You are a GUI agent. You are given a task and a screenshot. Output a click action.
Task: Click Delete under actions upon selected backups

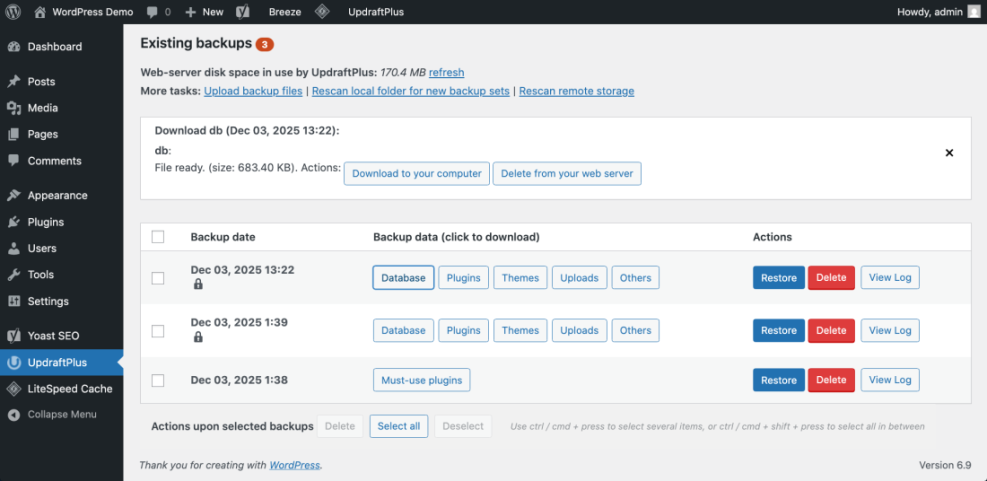[x=340, y=426]
